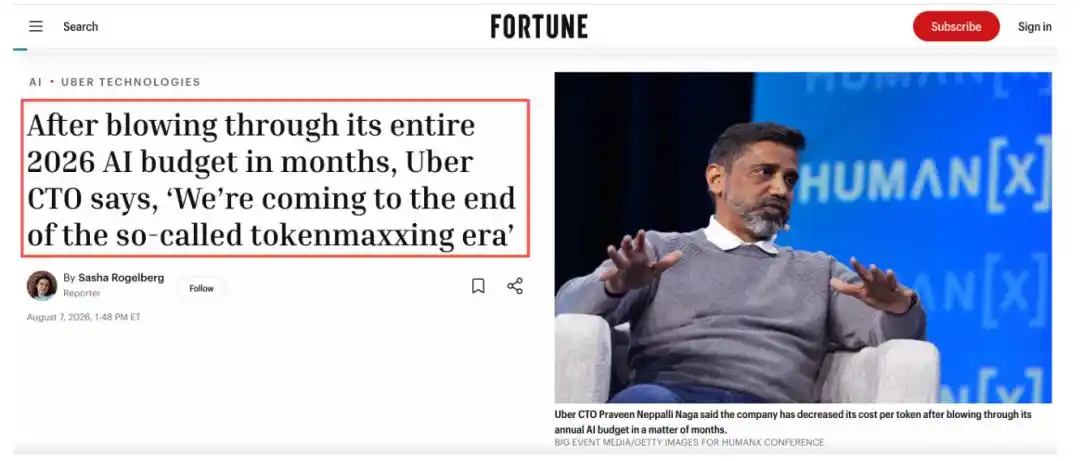The image size is (1080, 461).
Task: Click the photo caption about Praveen Neppalli Naga
Action: tap(793, 422)
